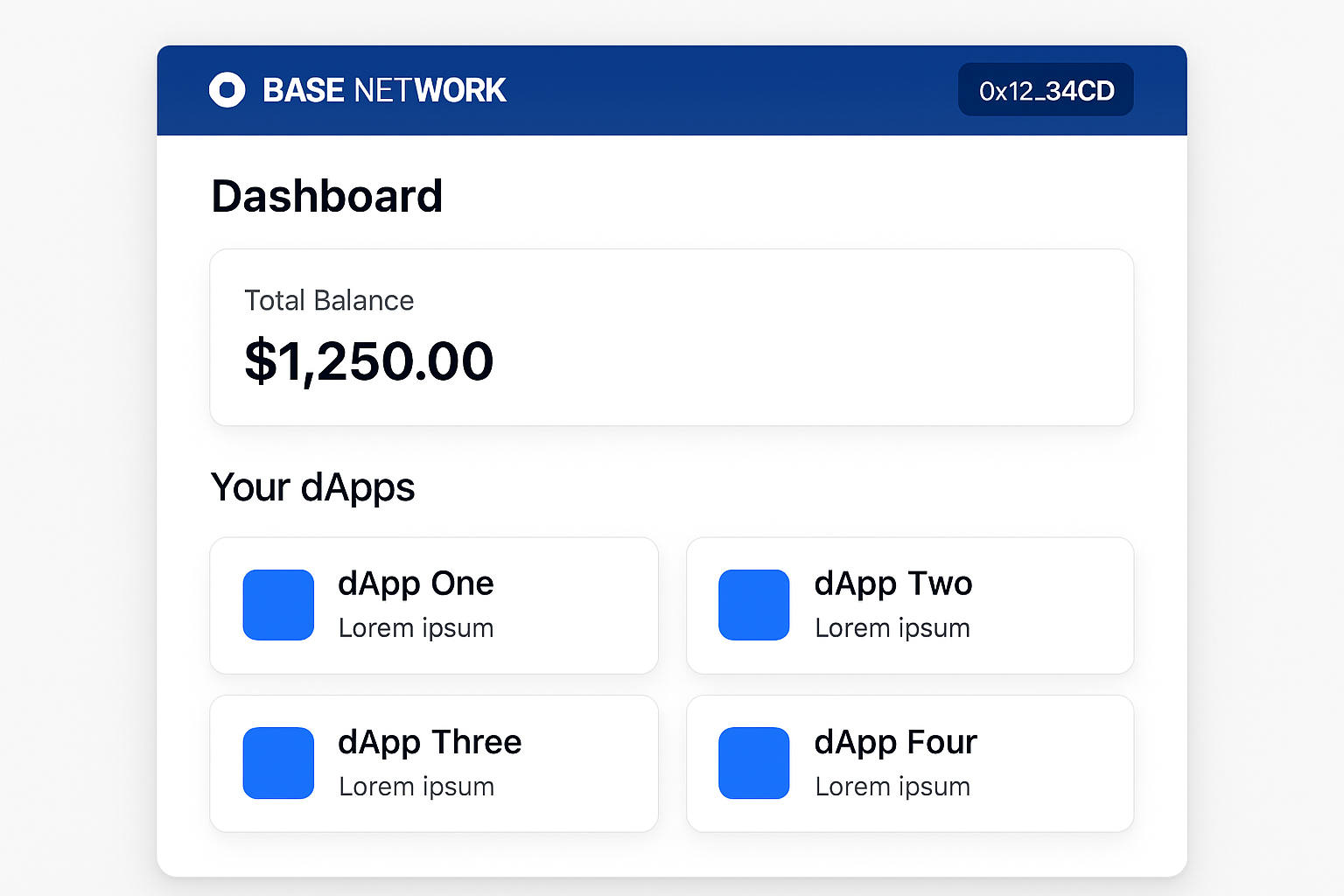Click the Your dApps section title
Screen dimensions: 1344x896
pyautogui.click(x=312, y=487)
